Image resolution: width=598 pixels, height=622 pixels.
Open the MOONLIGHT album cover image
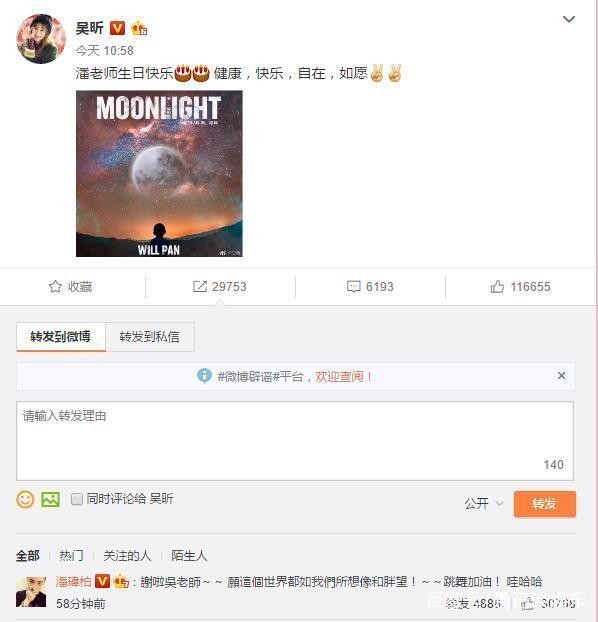tap(159, 174)
